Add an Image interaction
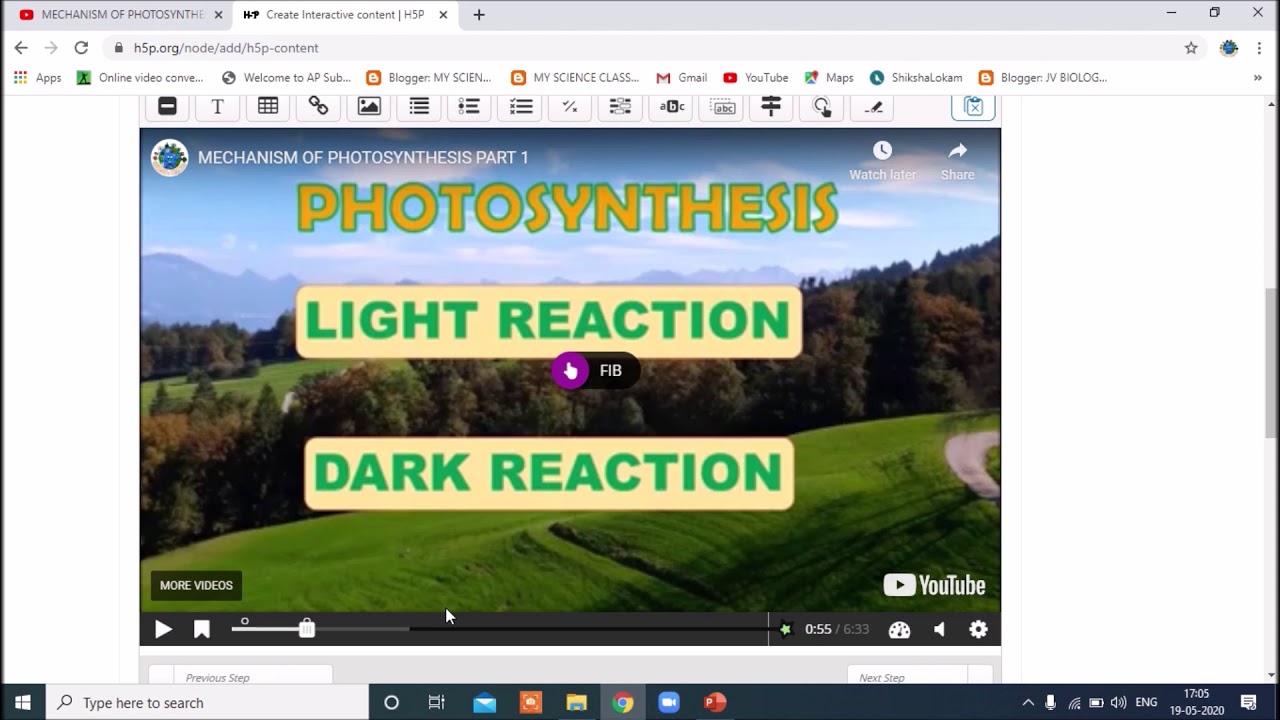This screenshot has height=720, width=1280. point(369,106)
